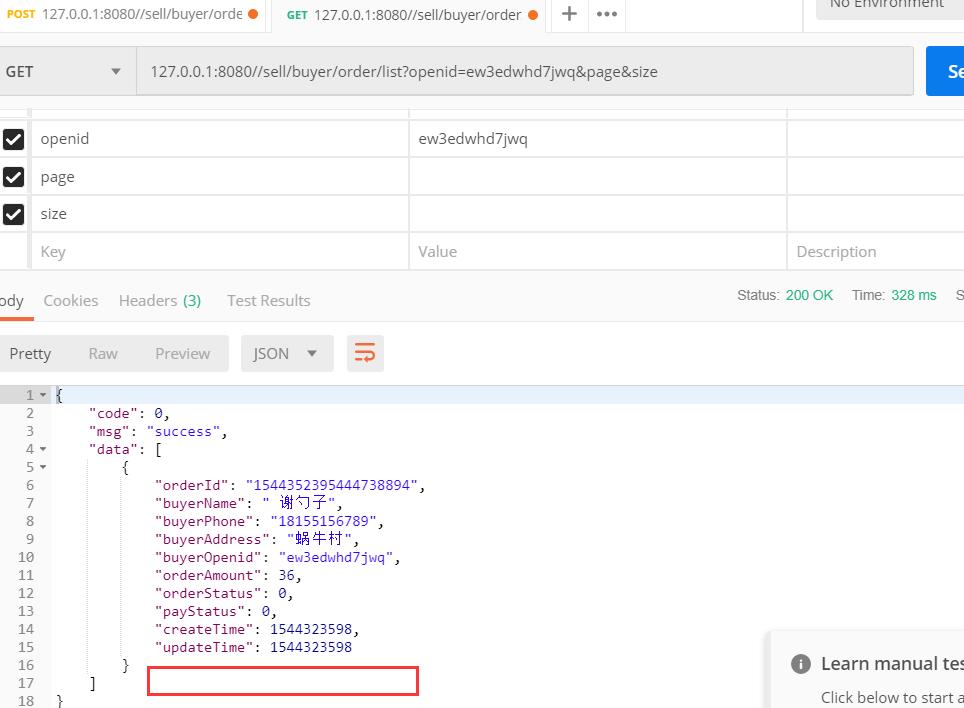Screen dimensions: 964x708
Task: Click the buyerOpenid value in JSON response
Action: tap(335, 557)
